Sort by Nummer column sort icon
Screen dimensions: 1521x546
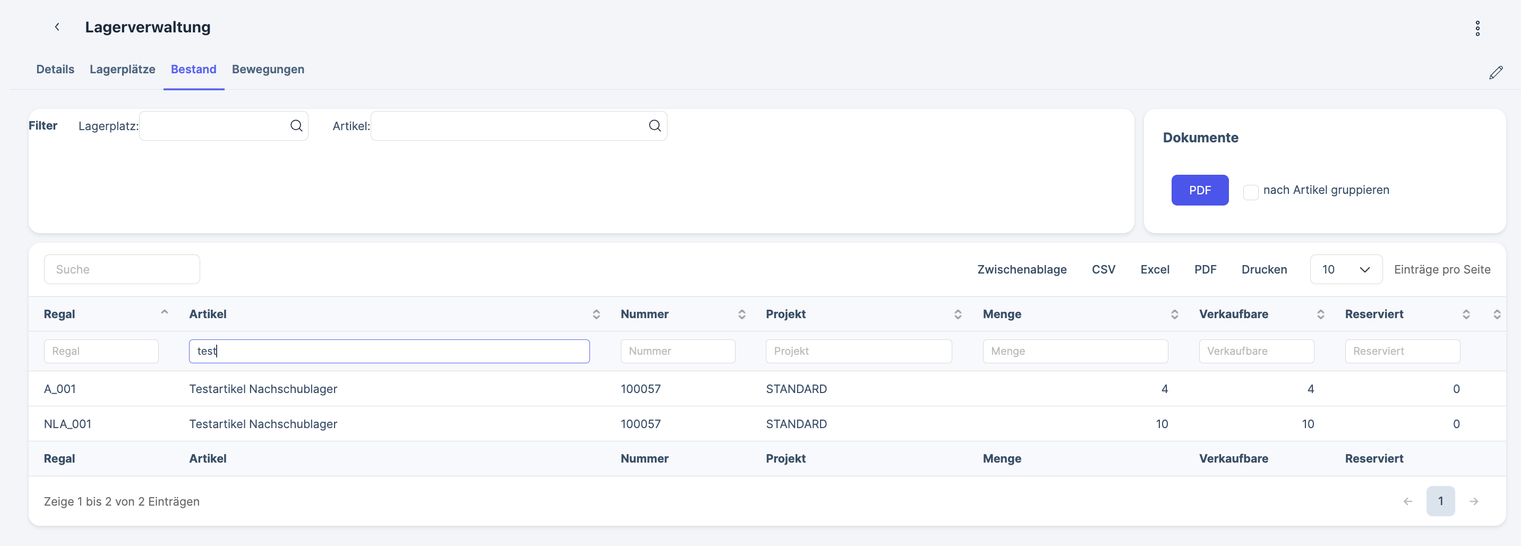pyautogui.click(x=741, y=314)
